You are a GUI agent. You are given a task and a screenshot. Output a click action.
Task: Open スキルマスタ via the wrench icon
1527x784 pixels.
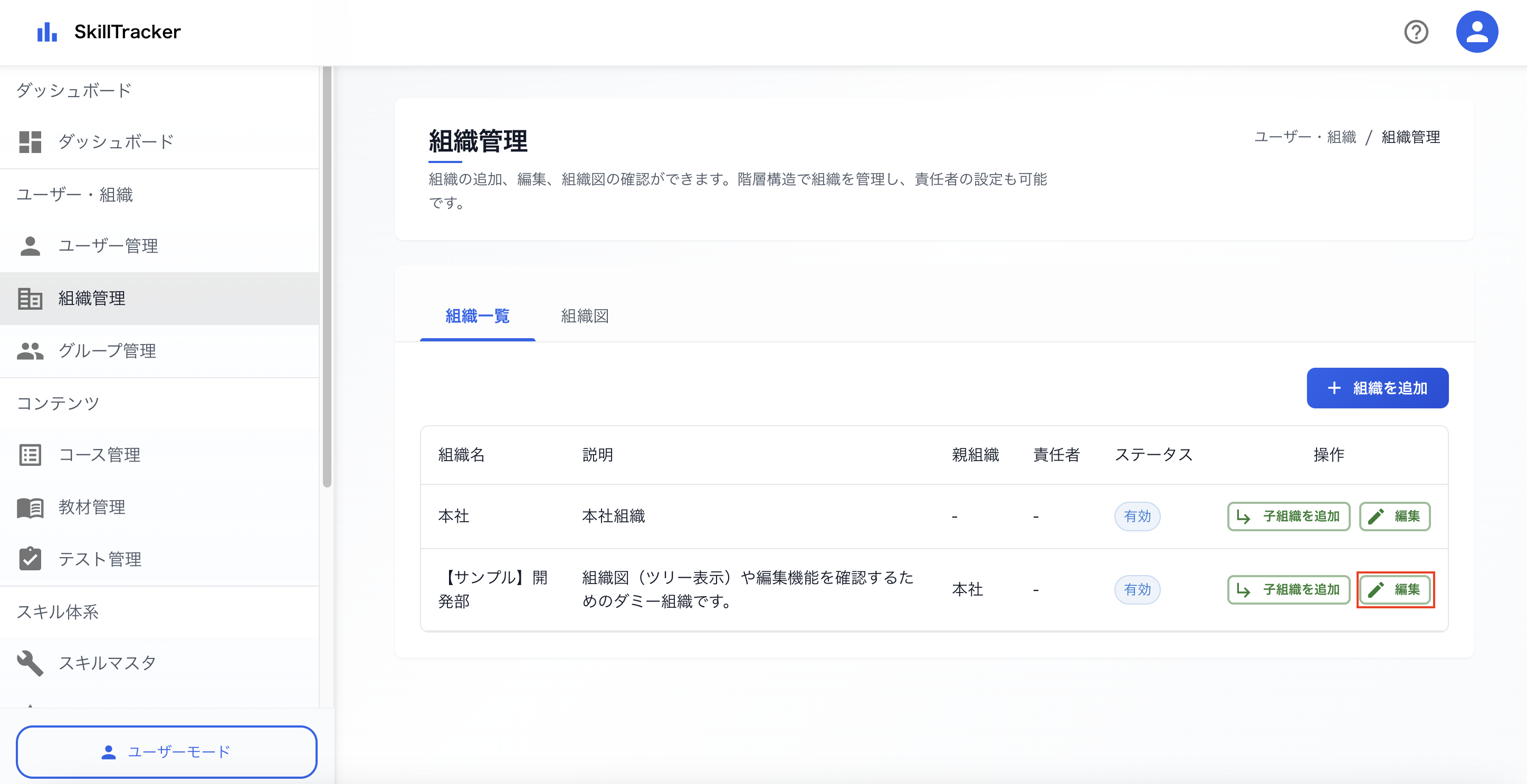click(30, 663)
